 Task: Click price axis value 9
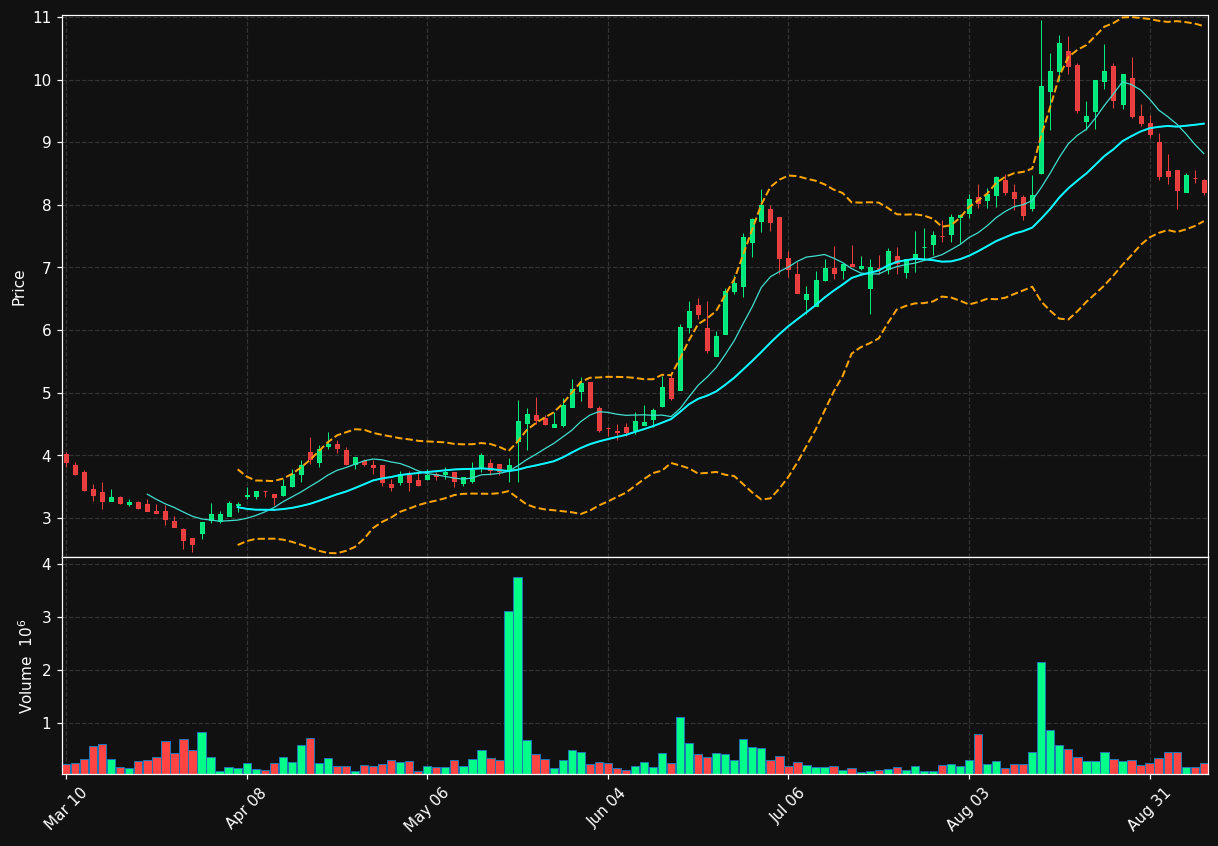(x=46, y=143)
